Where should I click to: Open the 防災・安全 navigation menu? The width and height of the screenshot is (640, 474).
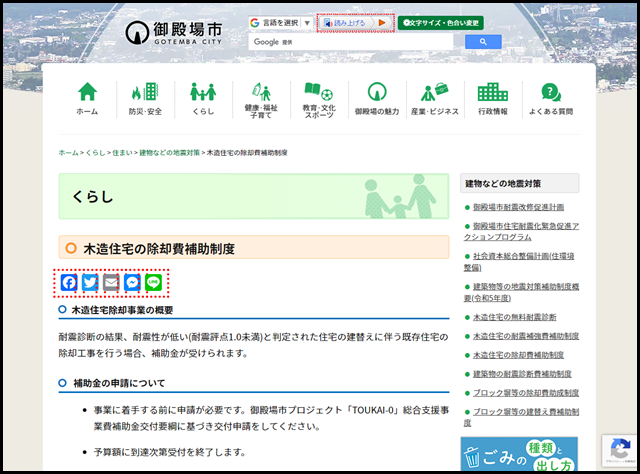click(x=145, y=99)
